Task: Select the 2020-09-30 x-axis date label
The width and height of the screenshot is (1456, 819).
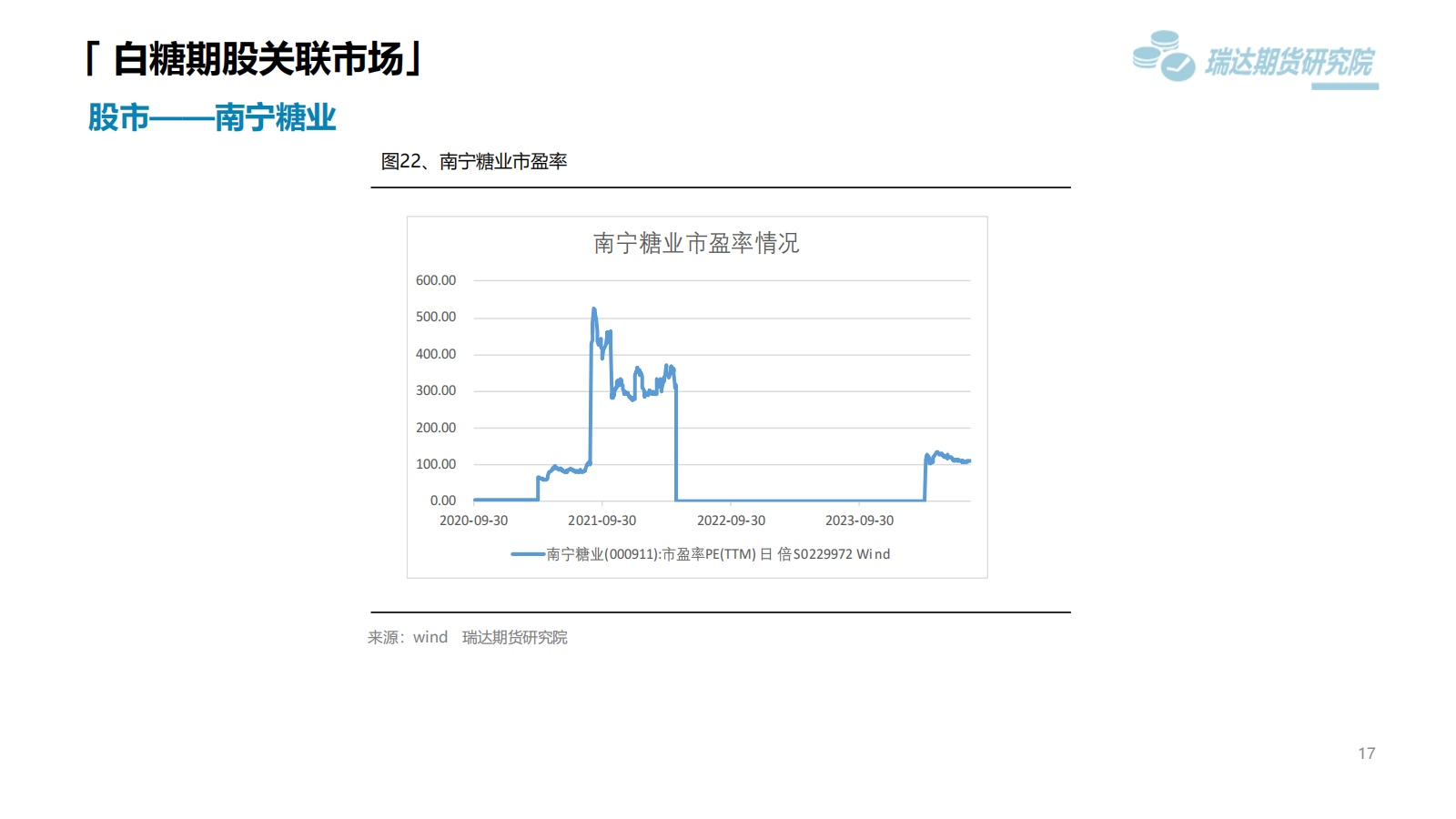Action: pyautogui.click(x=473, y=521)
